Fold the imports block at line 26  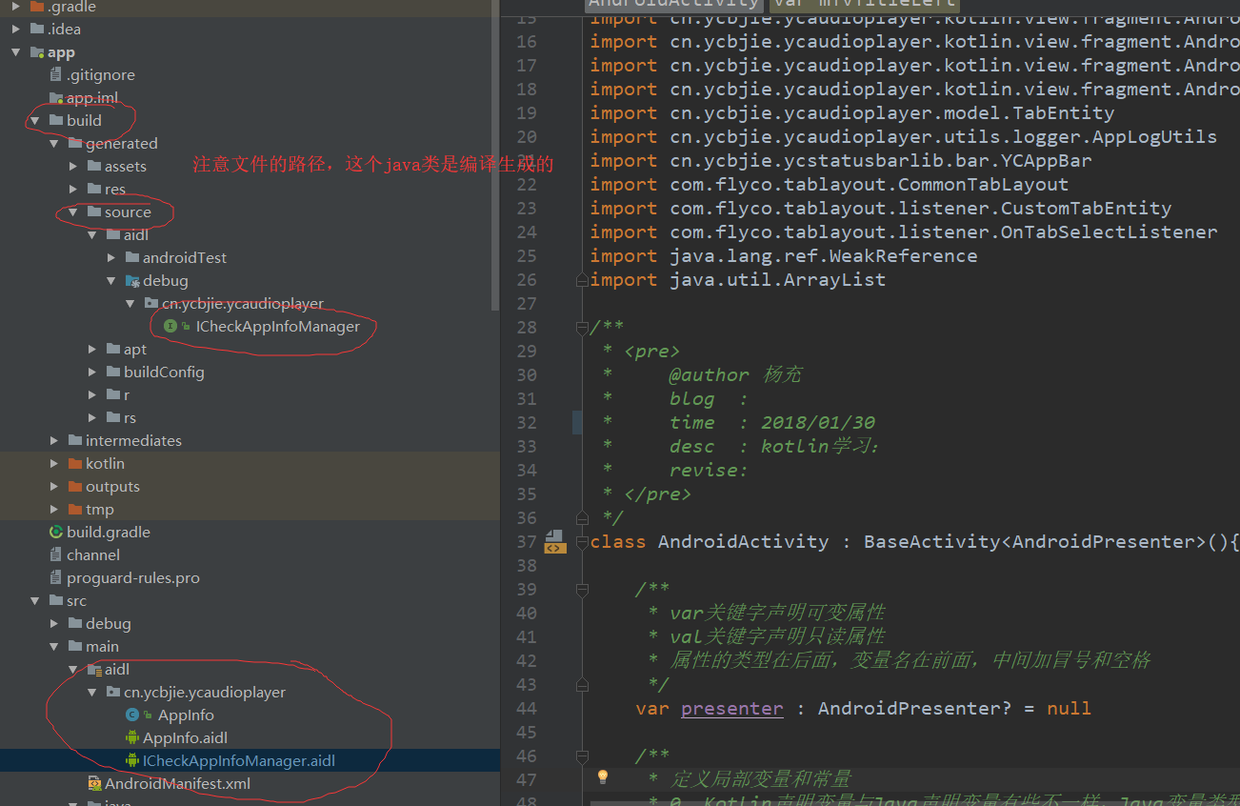(x=581, y=280)
